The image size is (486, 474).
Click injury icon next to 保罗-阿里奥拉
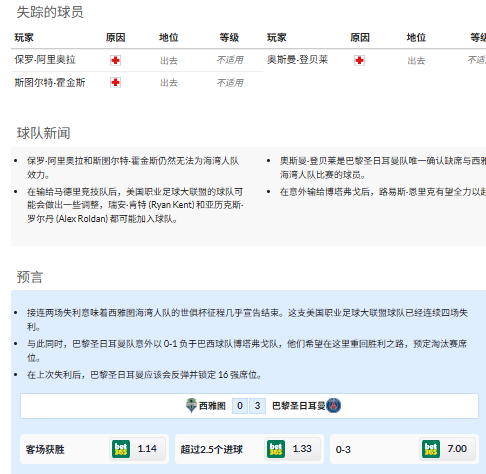point(115,60)
